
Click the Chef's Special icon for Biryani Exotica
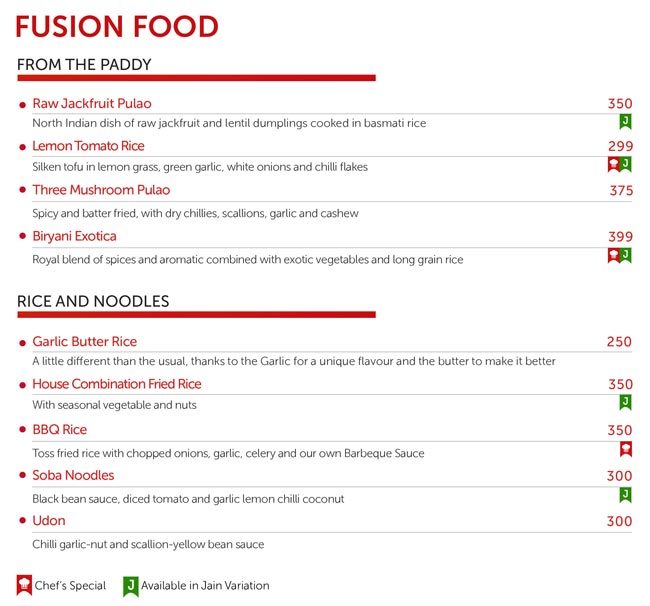(x=613, y=256)
